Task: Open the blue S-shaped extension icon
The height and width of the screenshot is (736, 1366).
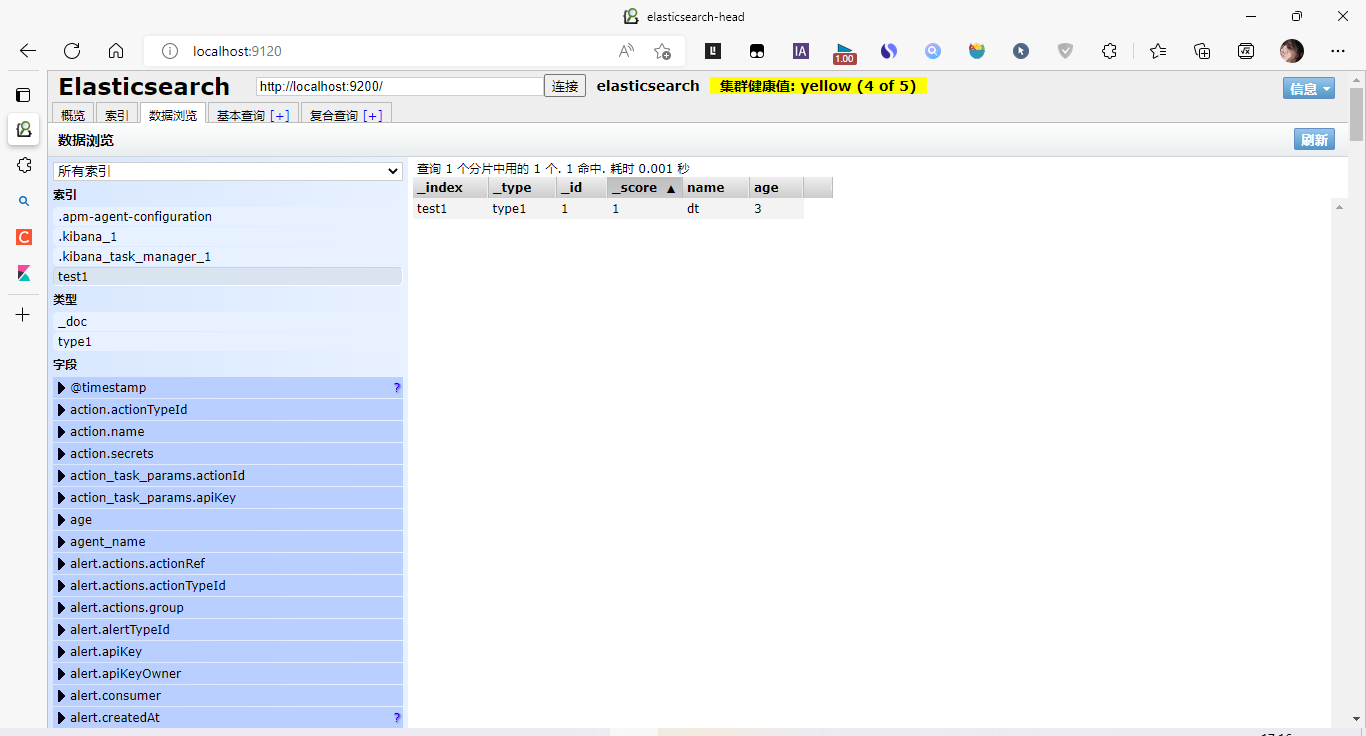Action: click(889, 51)
